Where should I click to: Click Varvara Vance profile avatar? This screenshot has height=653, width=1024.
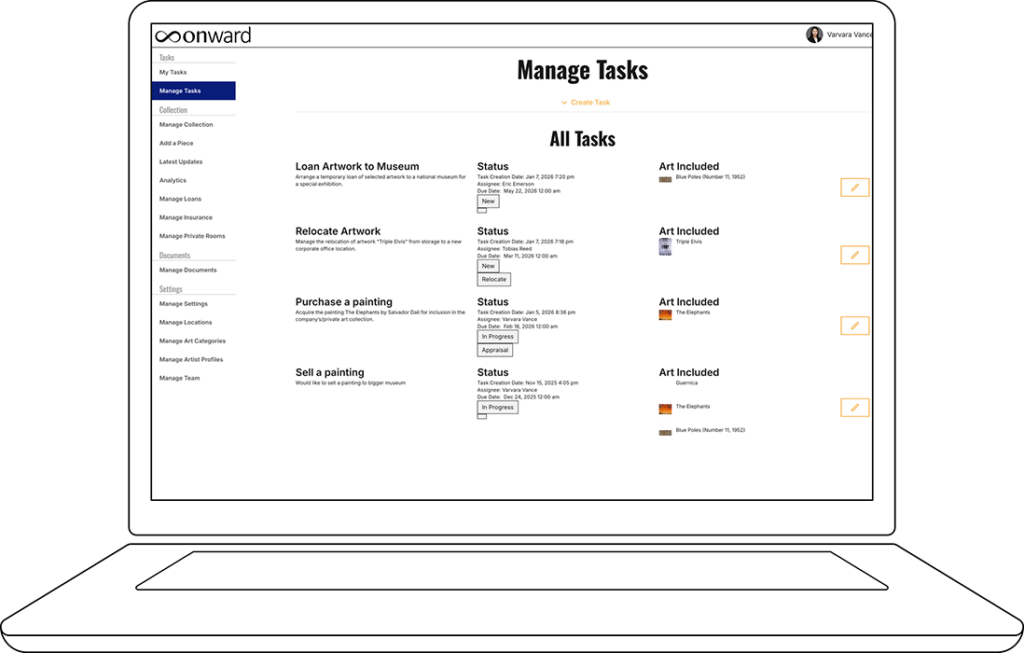coord(814,35)
